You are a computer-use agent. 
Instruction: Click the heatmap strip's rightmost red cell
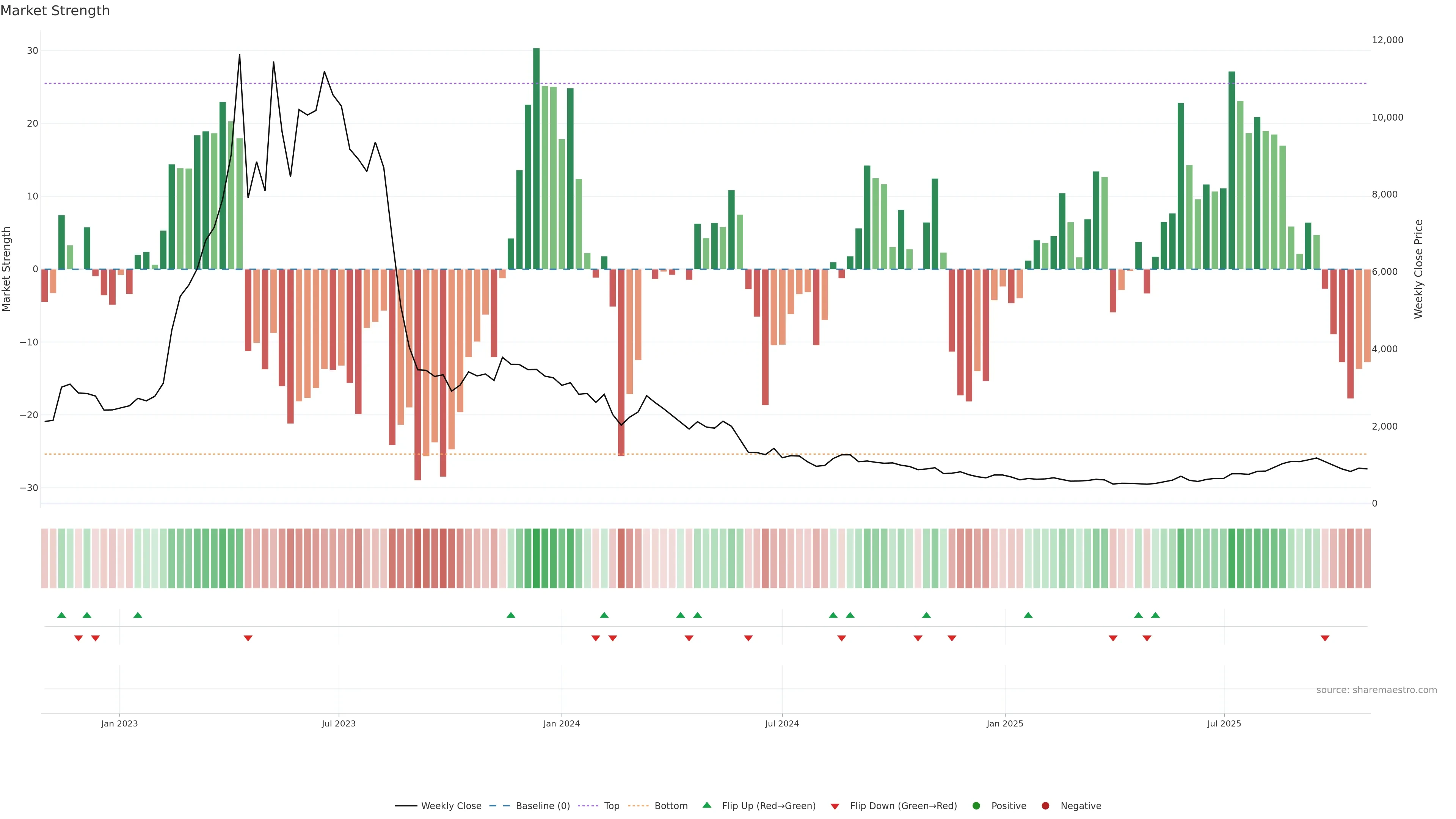click(1367, 559)
